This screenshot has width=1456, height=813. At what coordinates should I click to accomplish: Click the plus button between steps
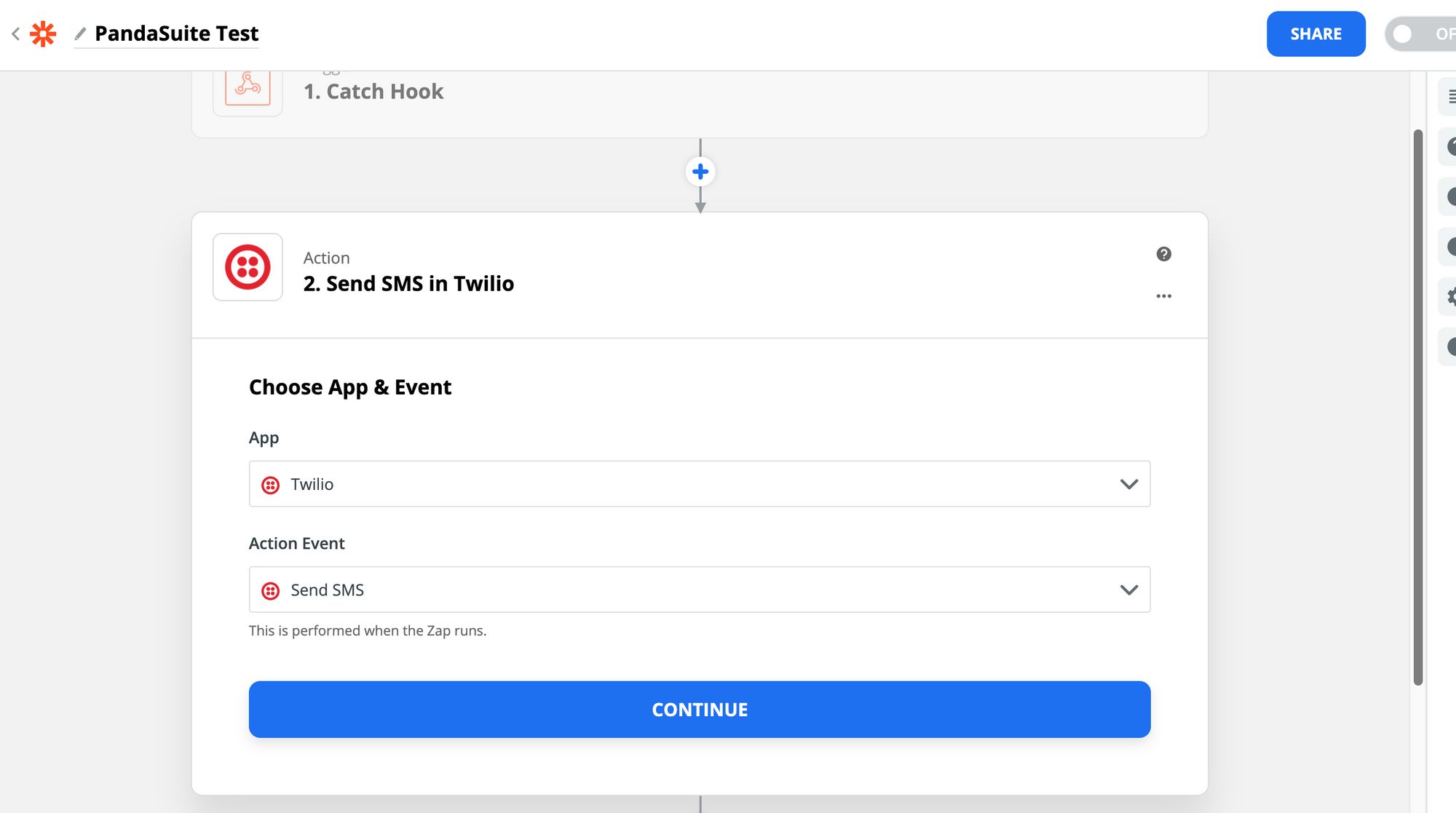(x=700, y=171)
